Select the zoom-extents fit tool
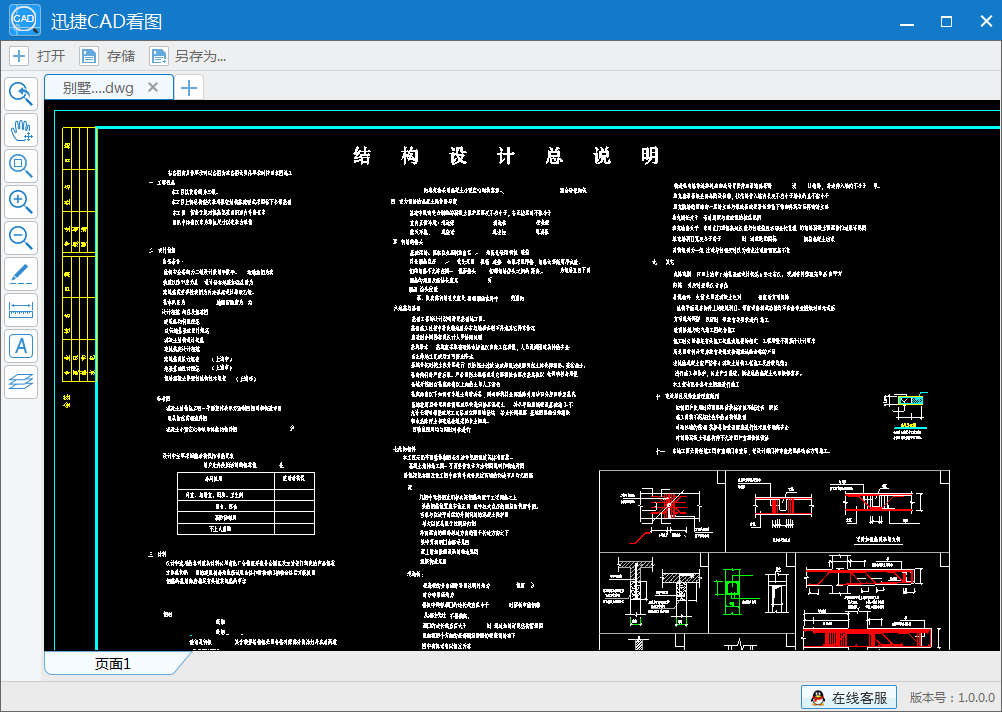This screenshot has width=1002, height=712. (21, 166)
